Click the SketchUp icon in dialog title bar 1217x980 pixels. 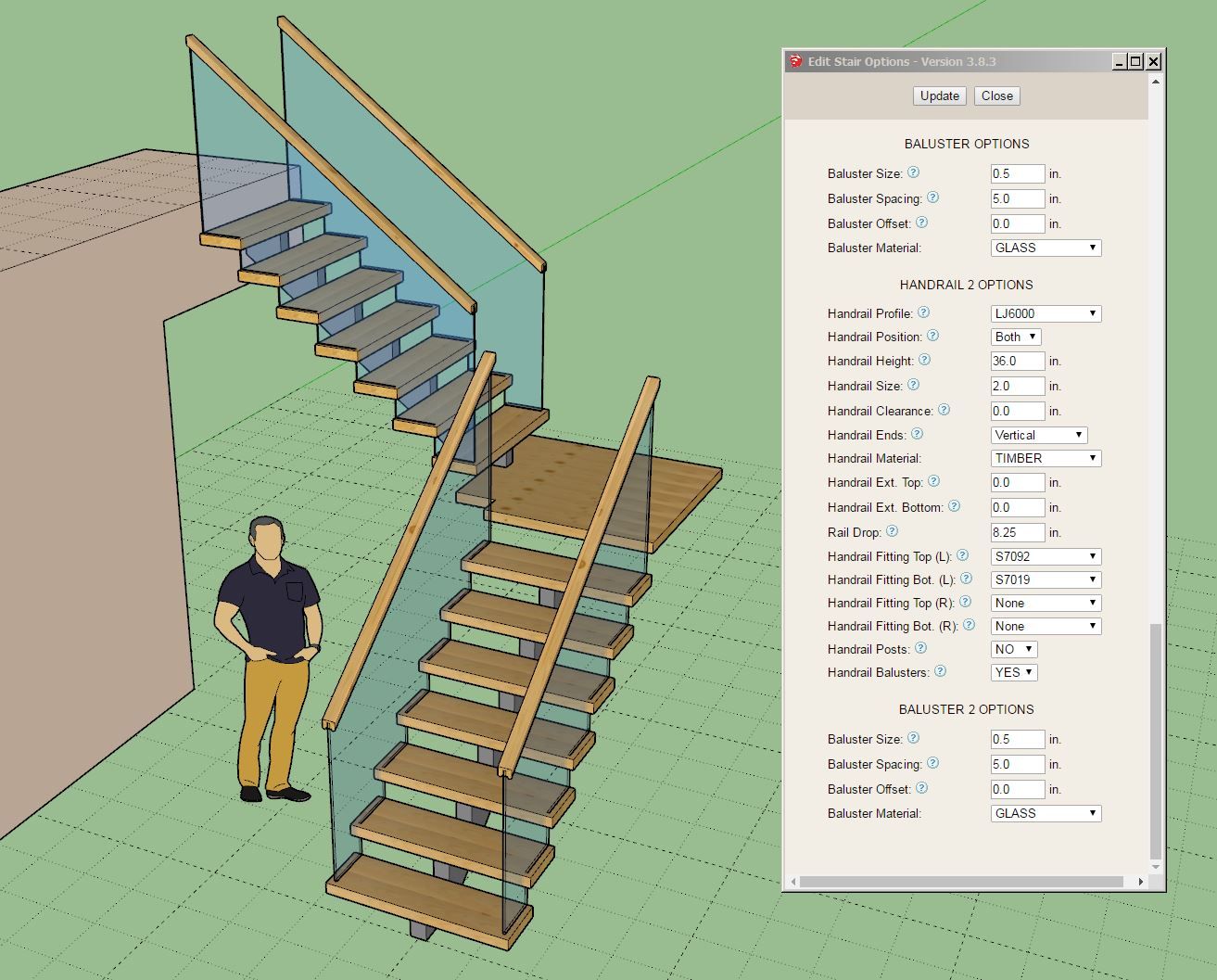(795, 61)
